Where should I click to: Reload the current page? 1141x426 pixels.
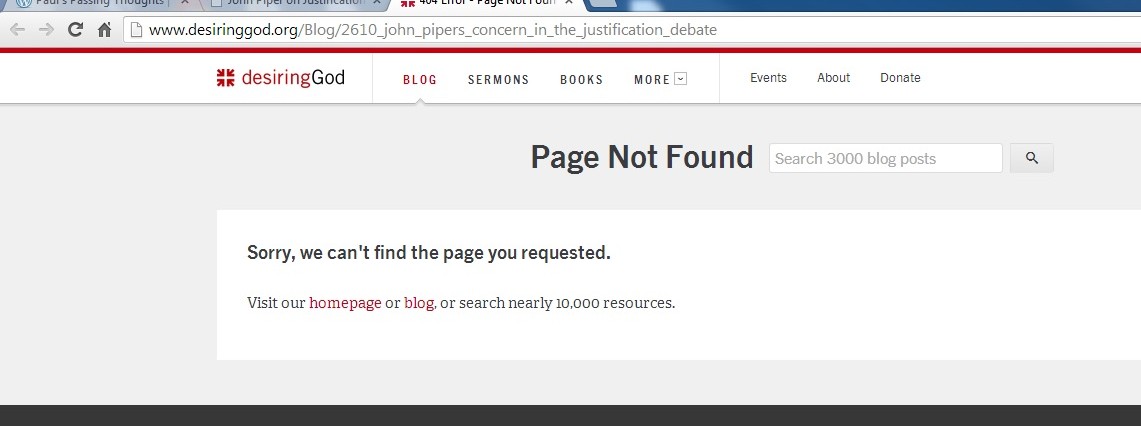point(75,30)
